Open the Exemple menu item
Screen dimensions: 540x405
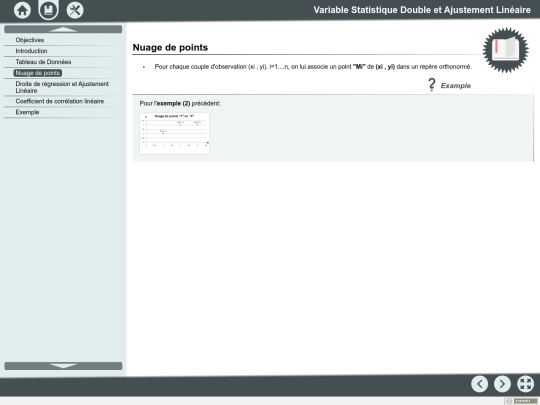(27, 112)
